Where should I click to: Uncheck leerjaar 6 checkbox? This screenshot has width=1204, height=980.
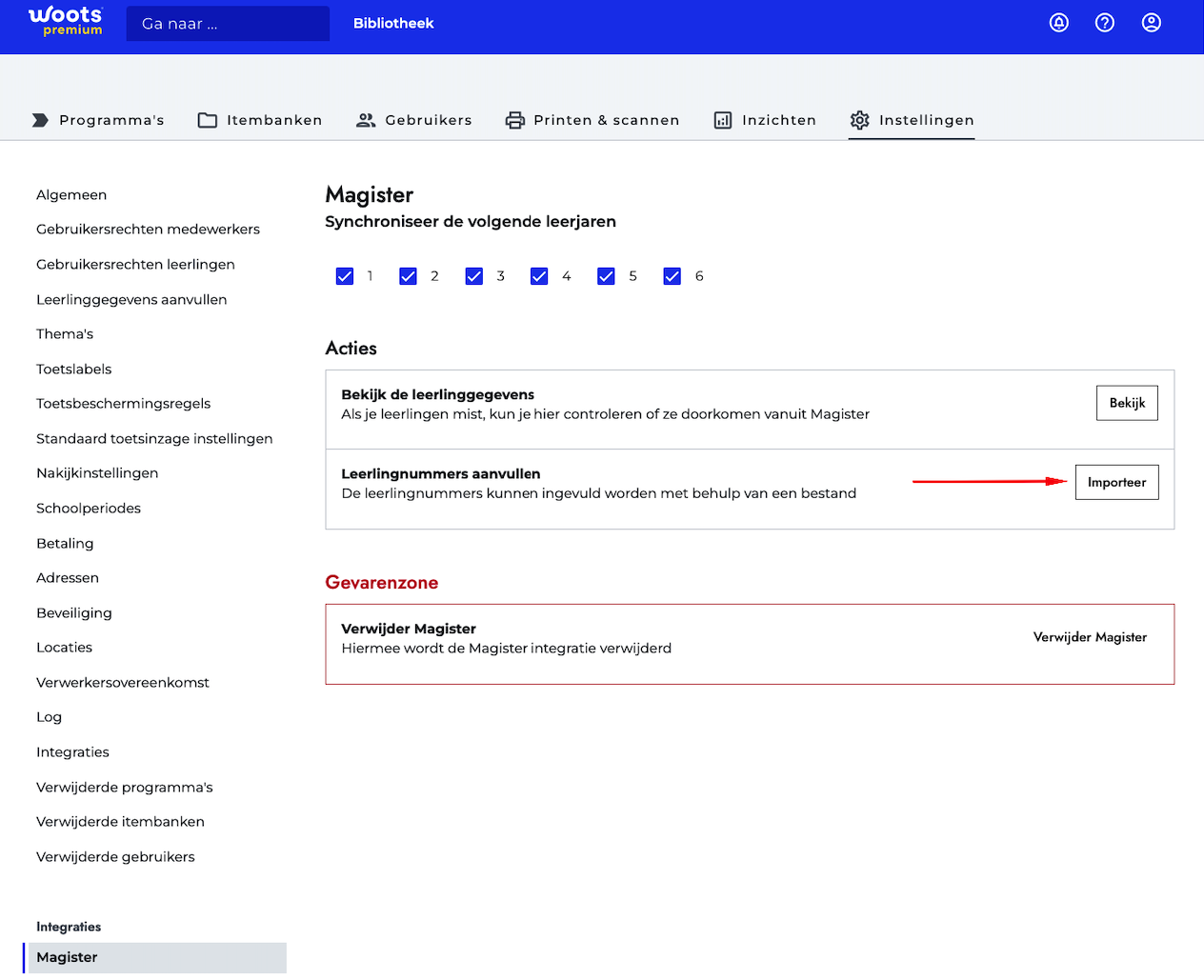(x=672, y=276)
